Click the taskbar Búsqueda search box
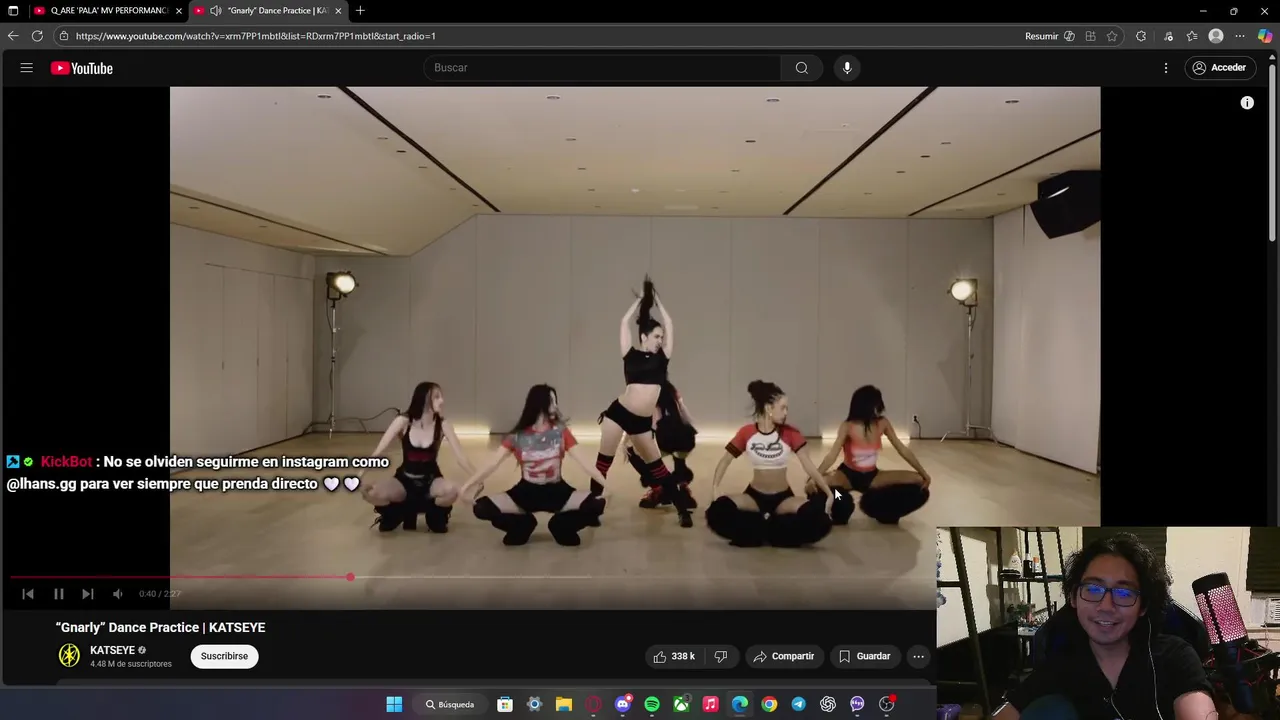 [450, 704]
